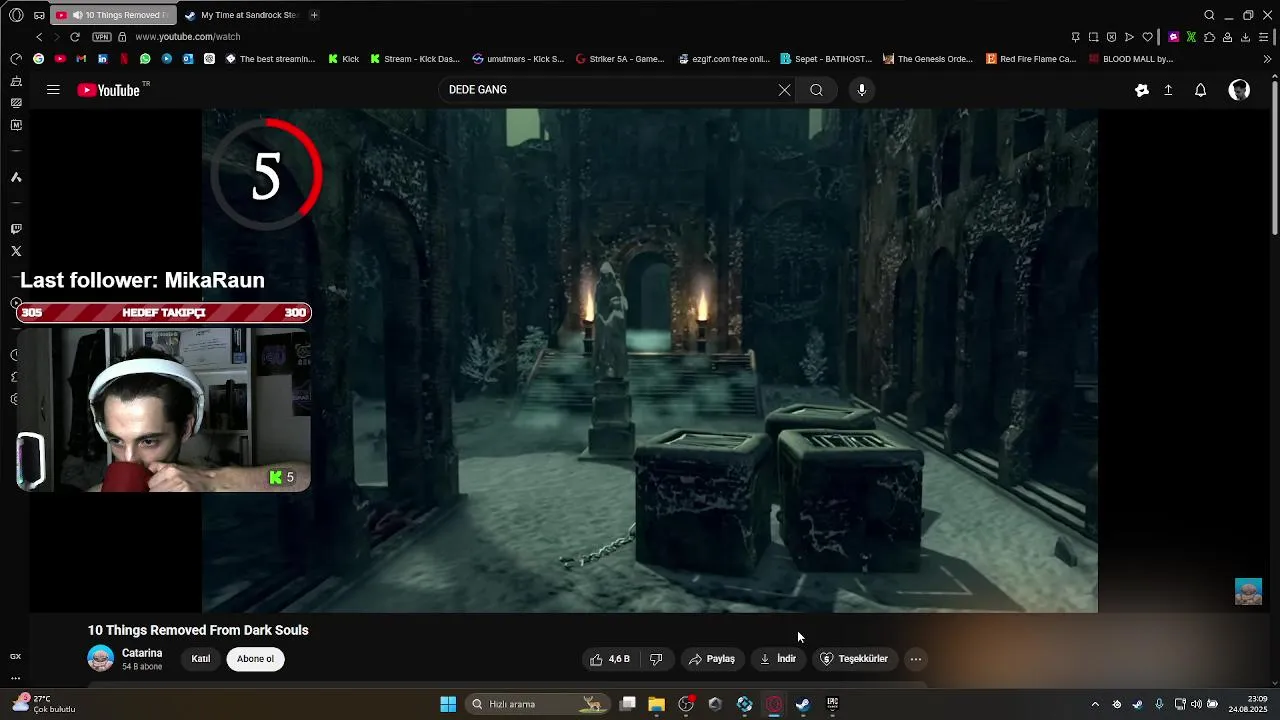This screenshot has width=1280, height=720.
Task: Go back to the previous page
Action: tap(39, 37)
